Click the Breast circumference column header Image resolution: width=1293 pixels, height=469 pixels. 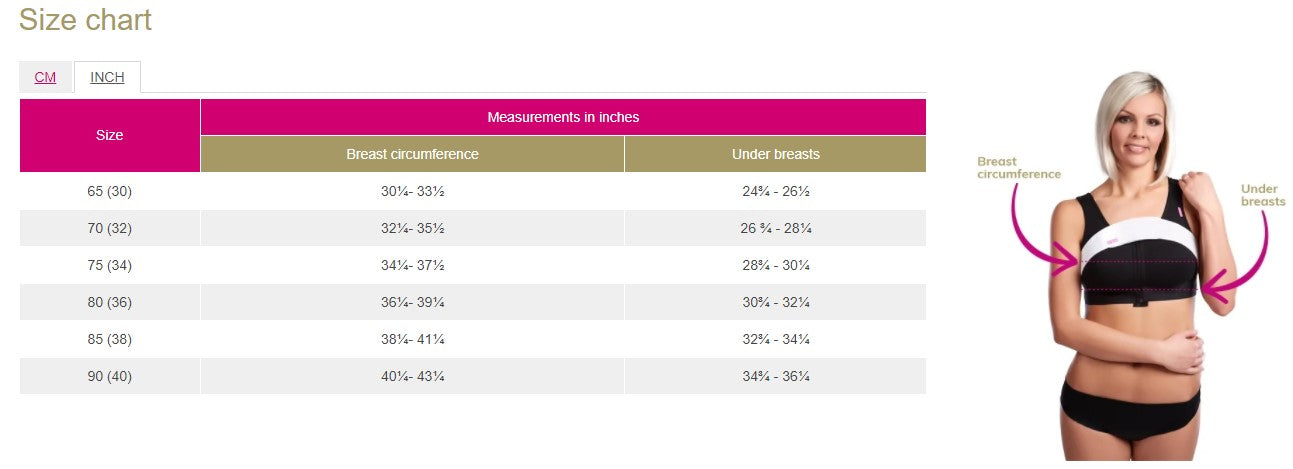pos(412,154)
